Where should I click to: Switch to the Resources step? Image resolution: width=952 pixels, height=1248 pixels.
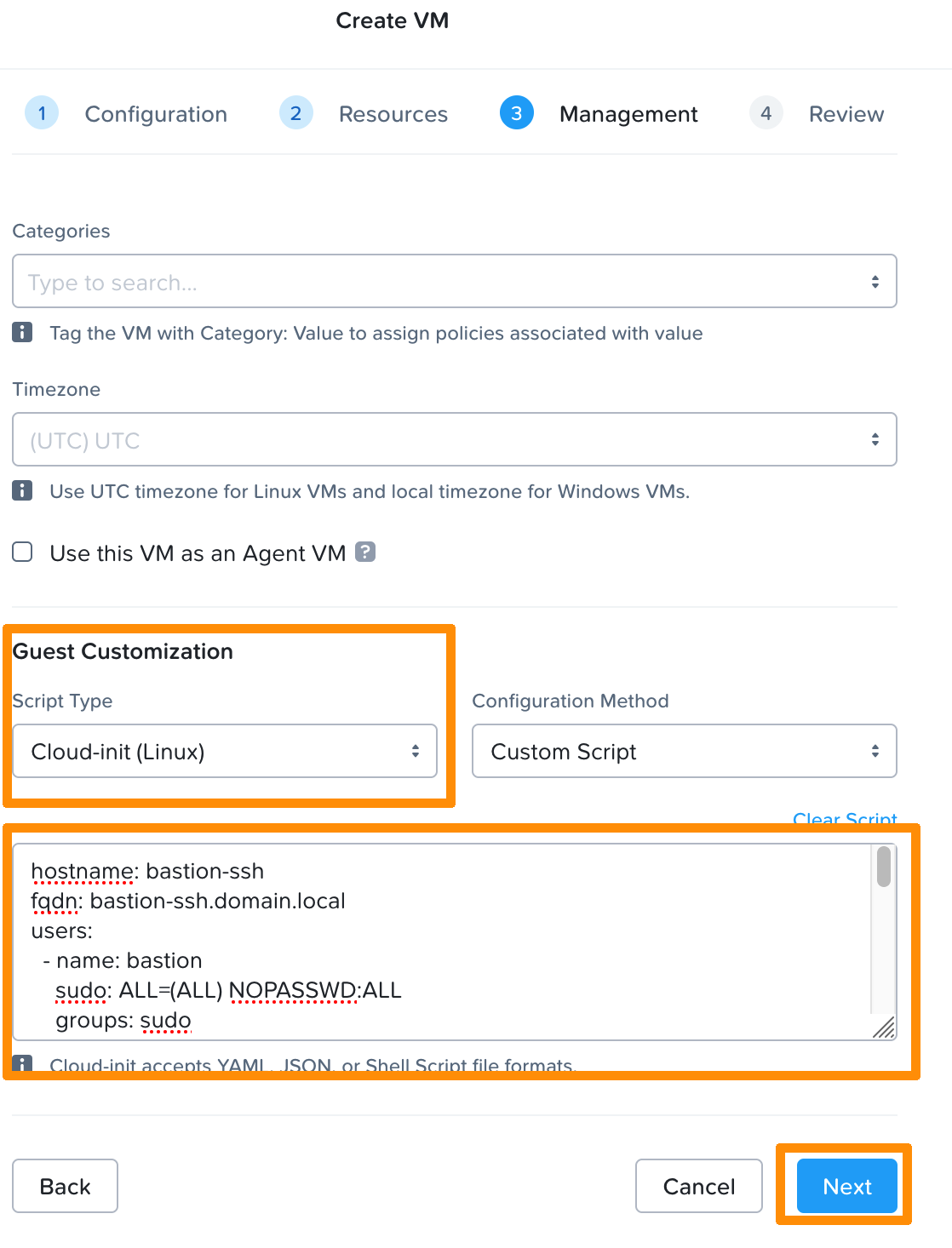(x=393, y=113)
